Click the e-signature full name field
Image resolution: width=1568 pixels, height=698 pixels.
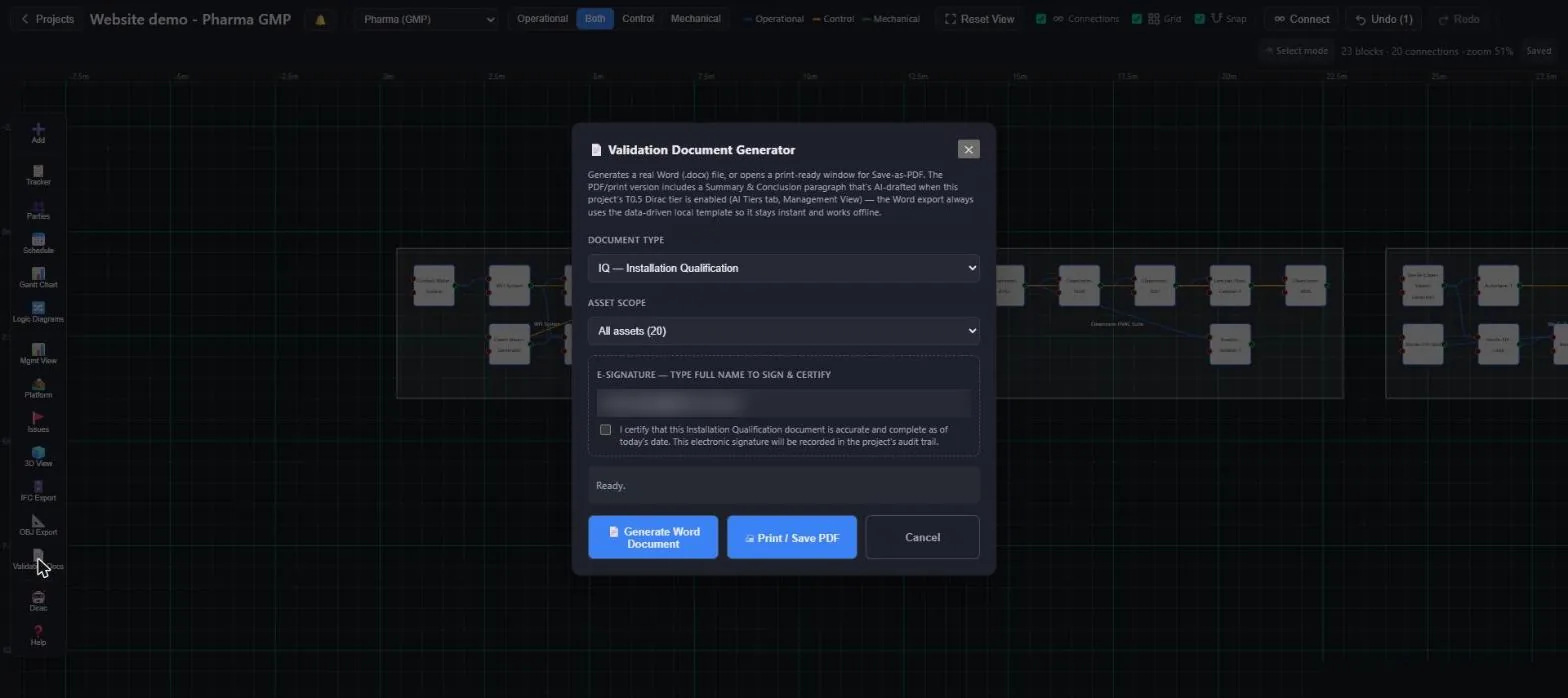[783, 403]
